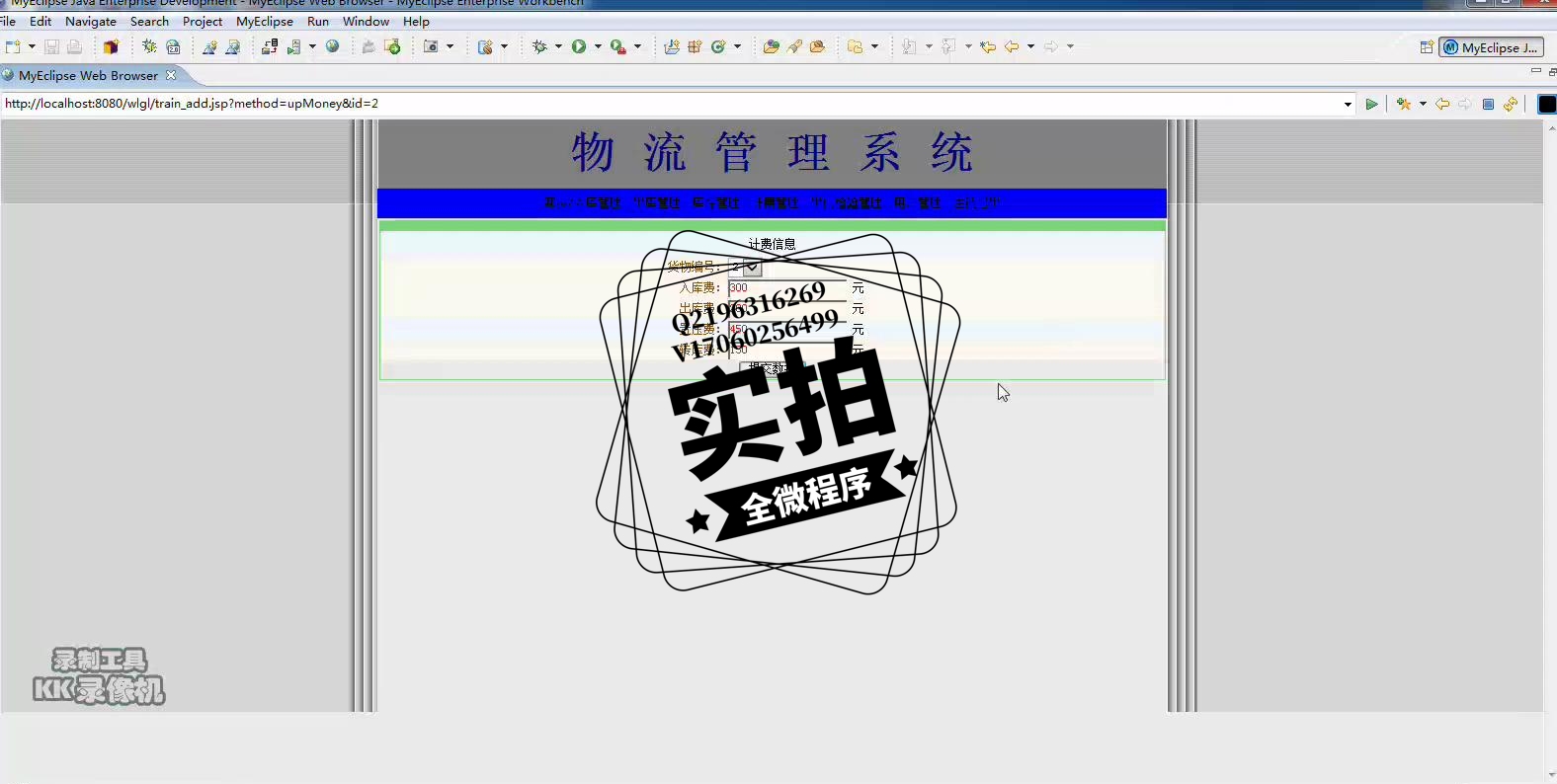Click the toolbar Back yellow arrow
Image resolution: width=1557 pixels, height=784 pixels.
click(x=1012, y=46)
